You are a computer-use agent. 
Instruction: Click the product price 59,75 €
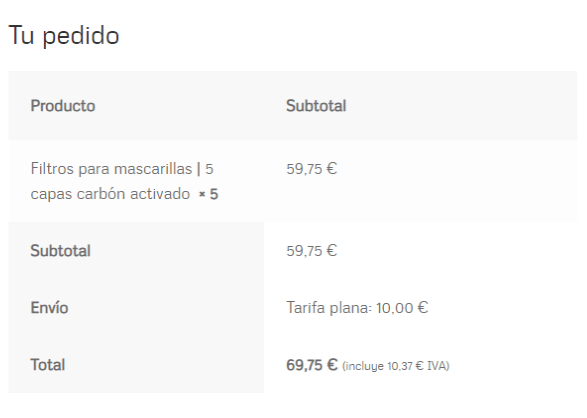312,169
